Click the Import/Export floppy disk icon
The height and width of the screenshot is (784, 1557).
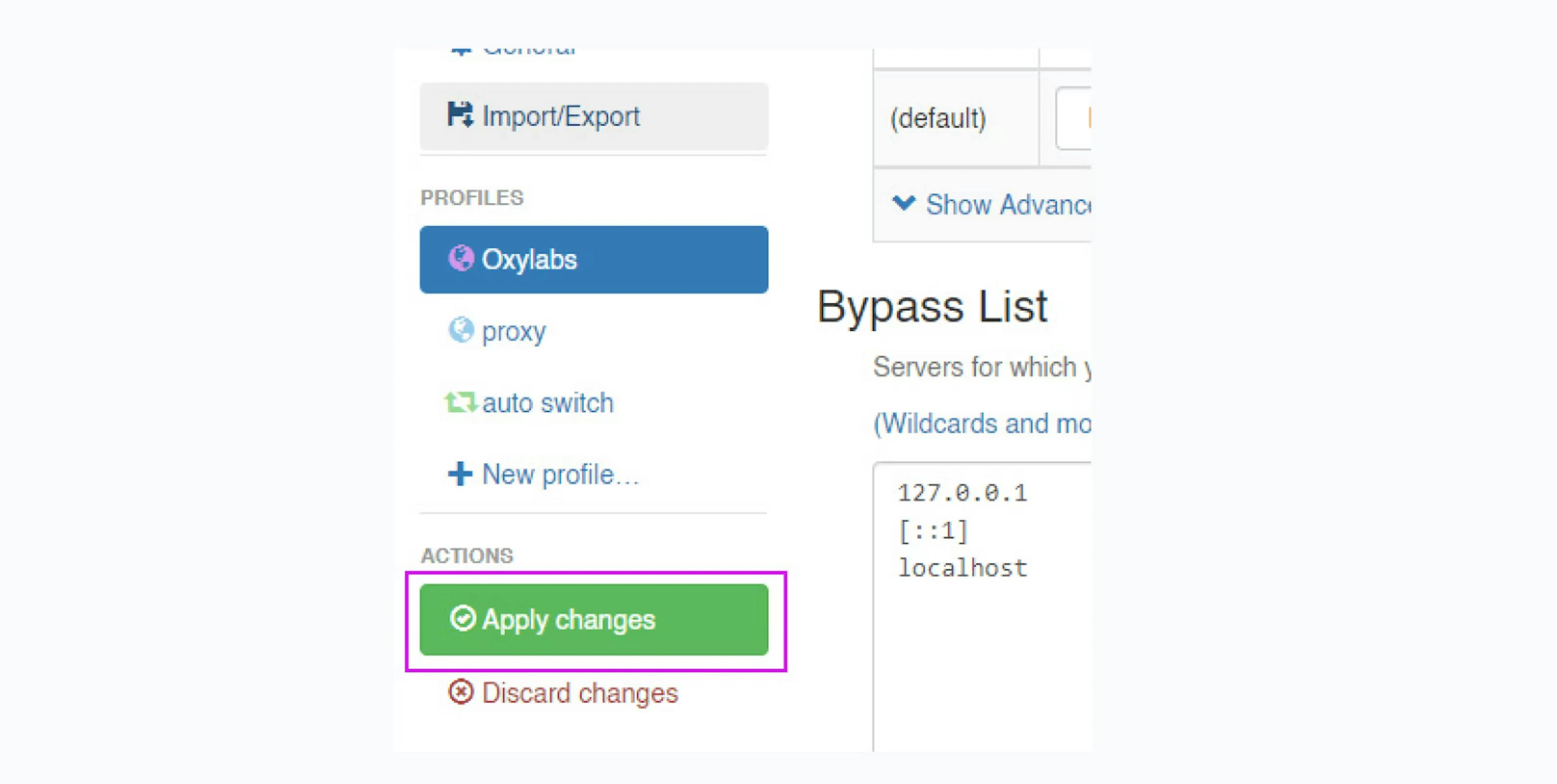(x=460, y=115)
